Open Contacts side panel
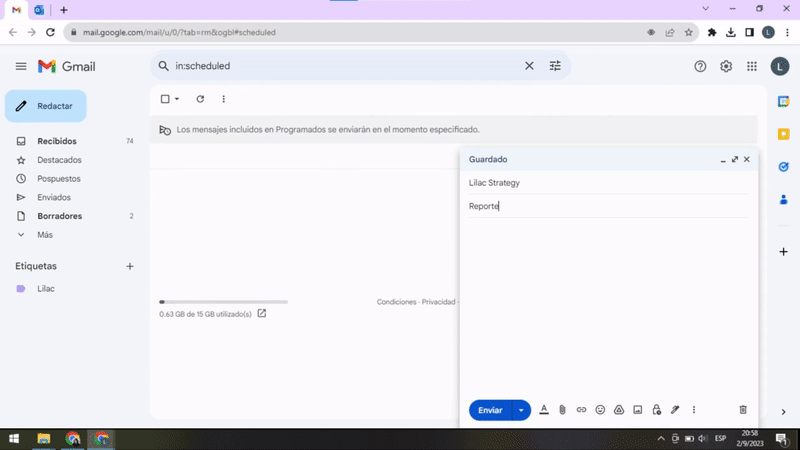Screen dimensions: 800x450 click(783, 199)
